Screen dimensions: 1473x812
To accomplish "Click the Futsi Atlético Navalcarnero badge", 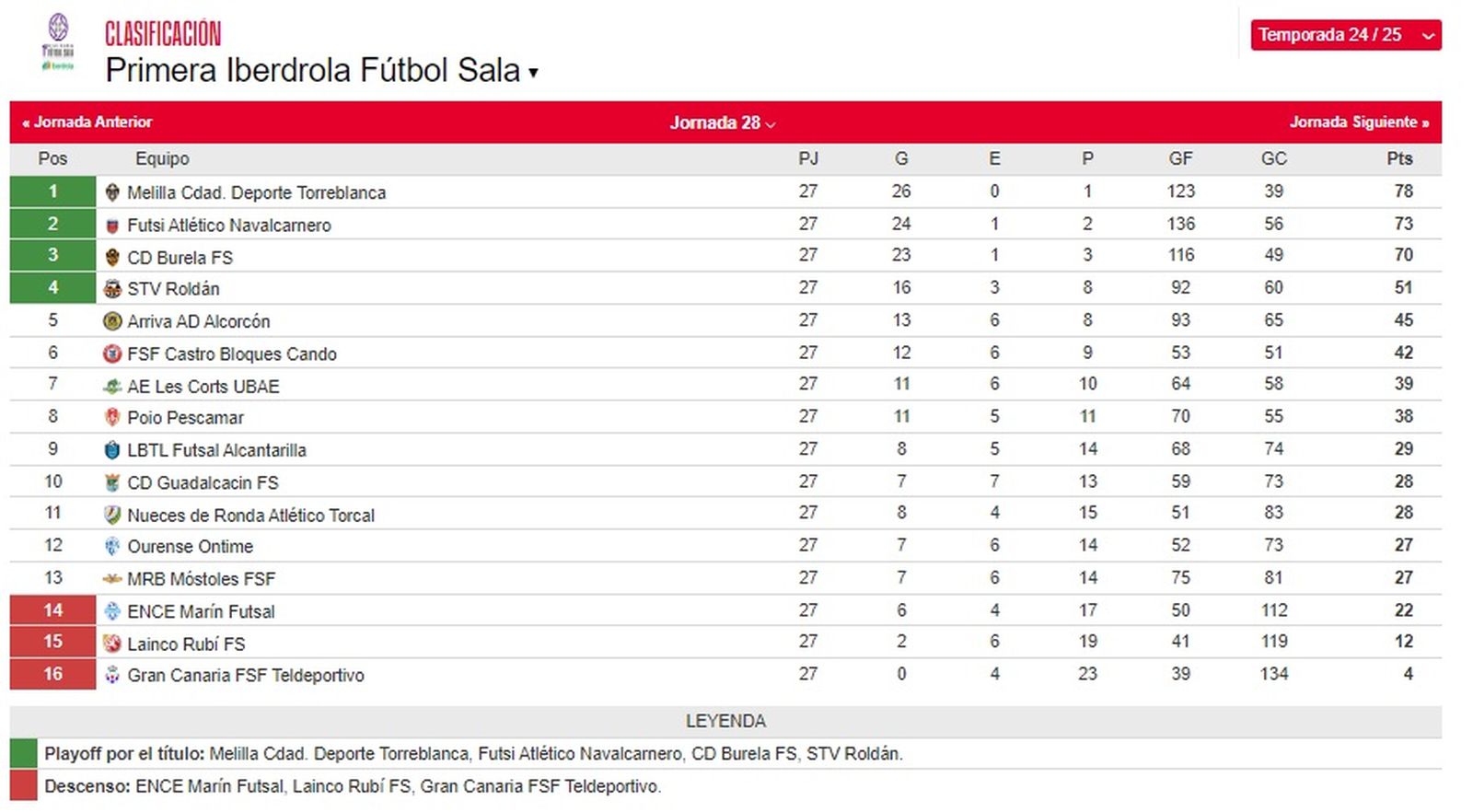I will click(x=112, y=225).
